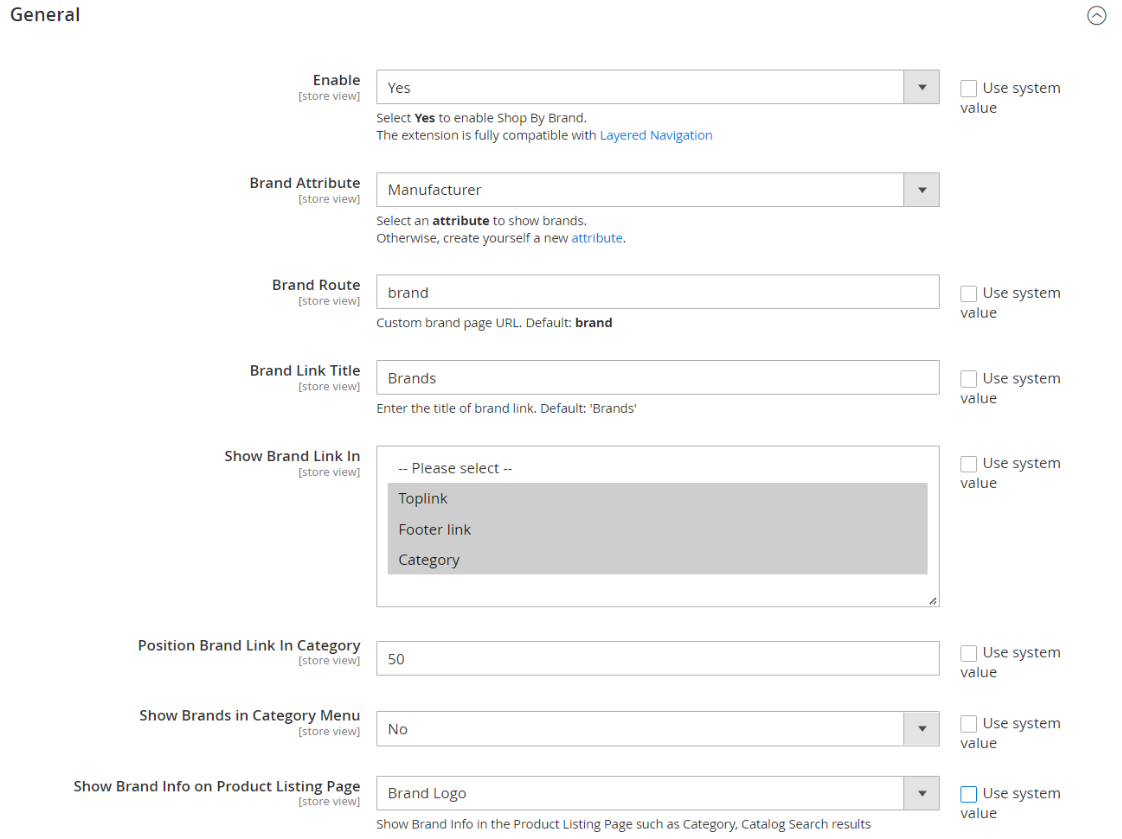1122x839 pixels.
Task: Toggle Use system value for Show Brands in Menu
Action: 968,724
